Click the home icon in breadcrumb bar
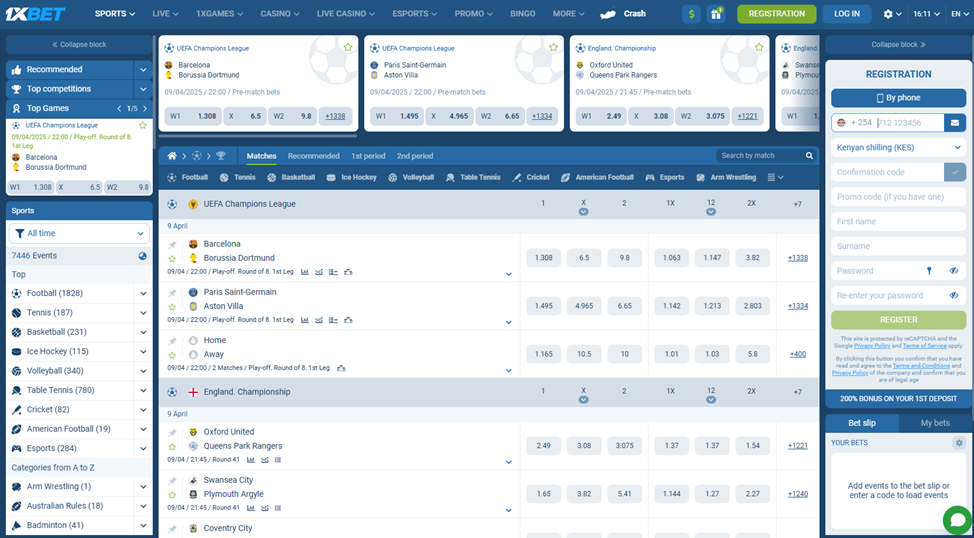Viewport: 974px width, 538px height. [172, 156]
